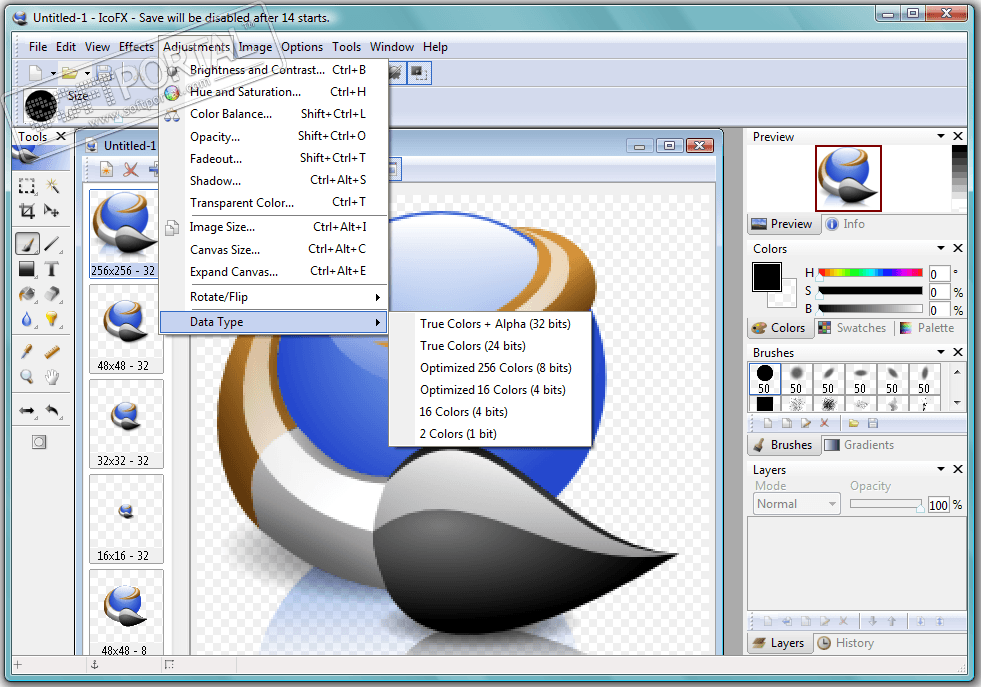Open dropdown arrow next to new file icon
Screen dimensions: 981x687
(x=53, y=74)
